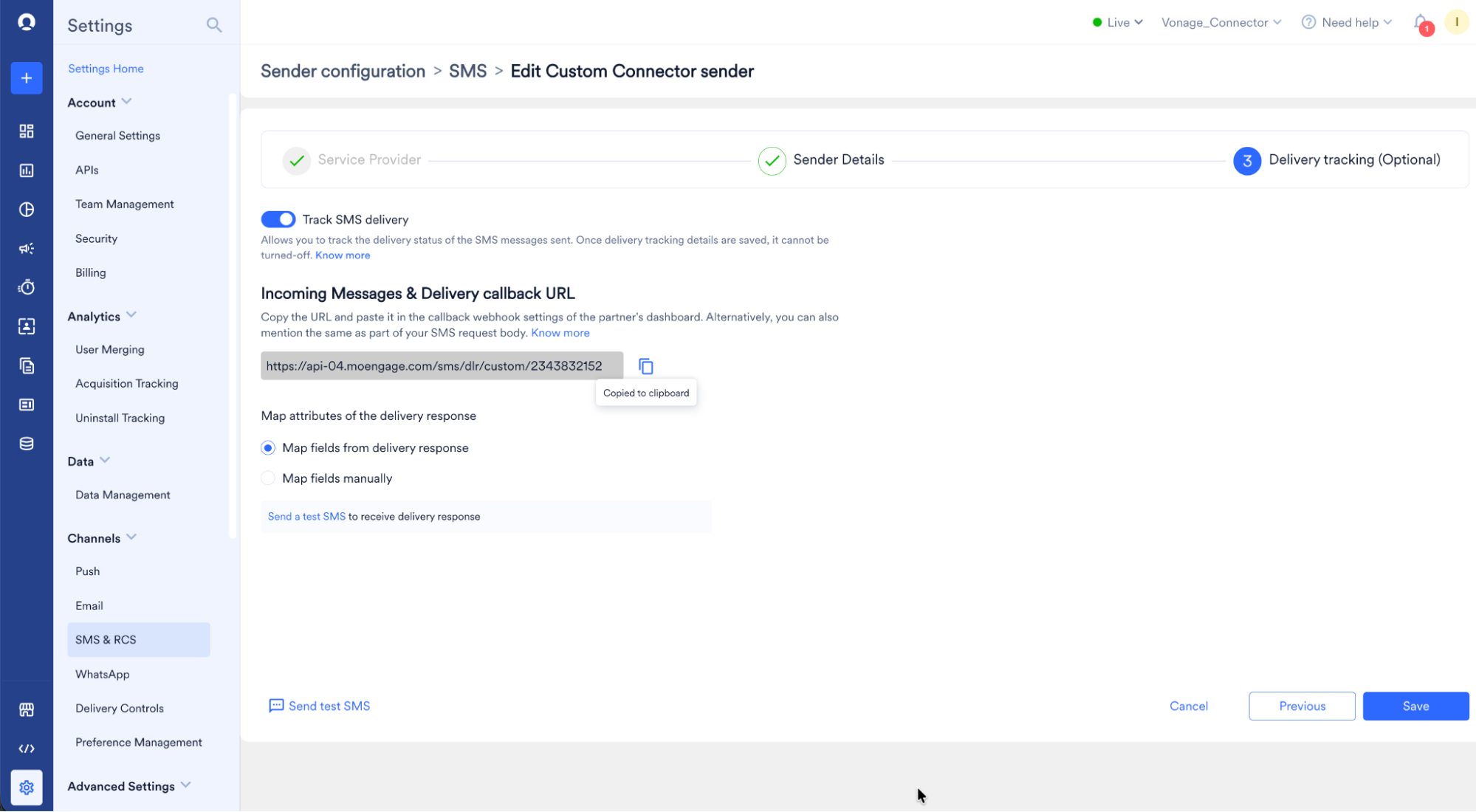Open the news card icon in sidebar

[x=27, y=405]
